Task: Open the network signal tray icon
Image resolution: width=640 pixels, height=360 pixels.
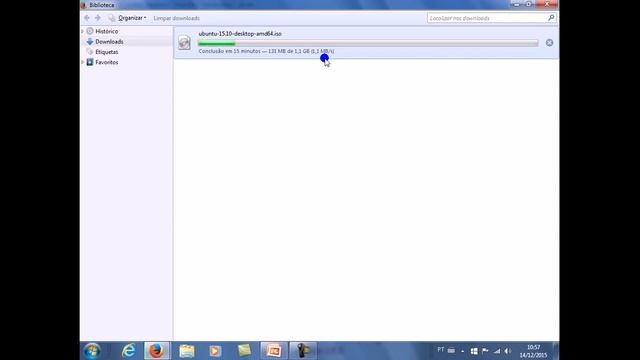Action: [497, 351]
